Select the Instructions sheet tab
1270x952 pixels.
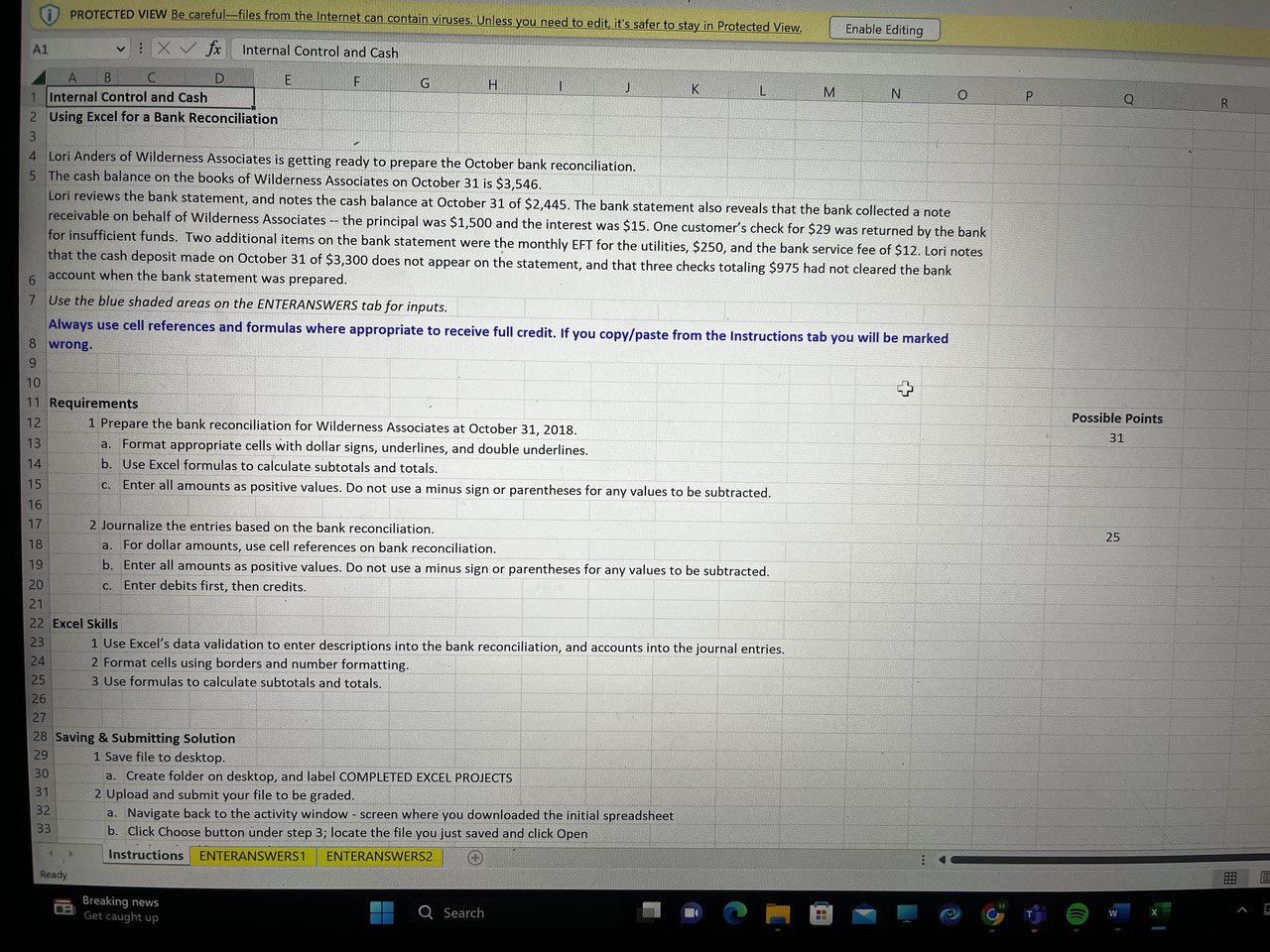(x=145, y=855)
